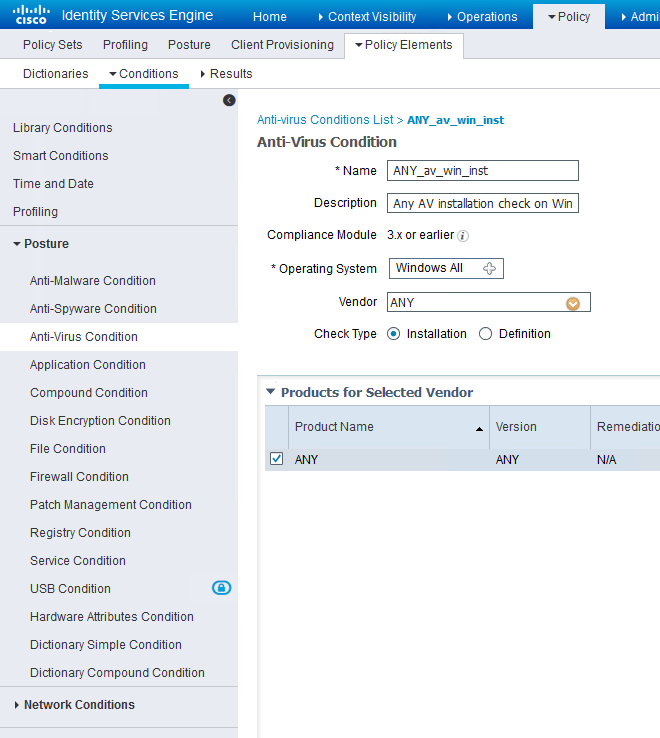The height and width of the screenshot is (738, 660).
Task: Open the Operating System Windows All selector
Action: tap(446, 268)
